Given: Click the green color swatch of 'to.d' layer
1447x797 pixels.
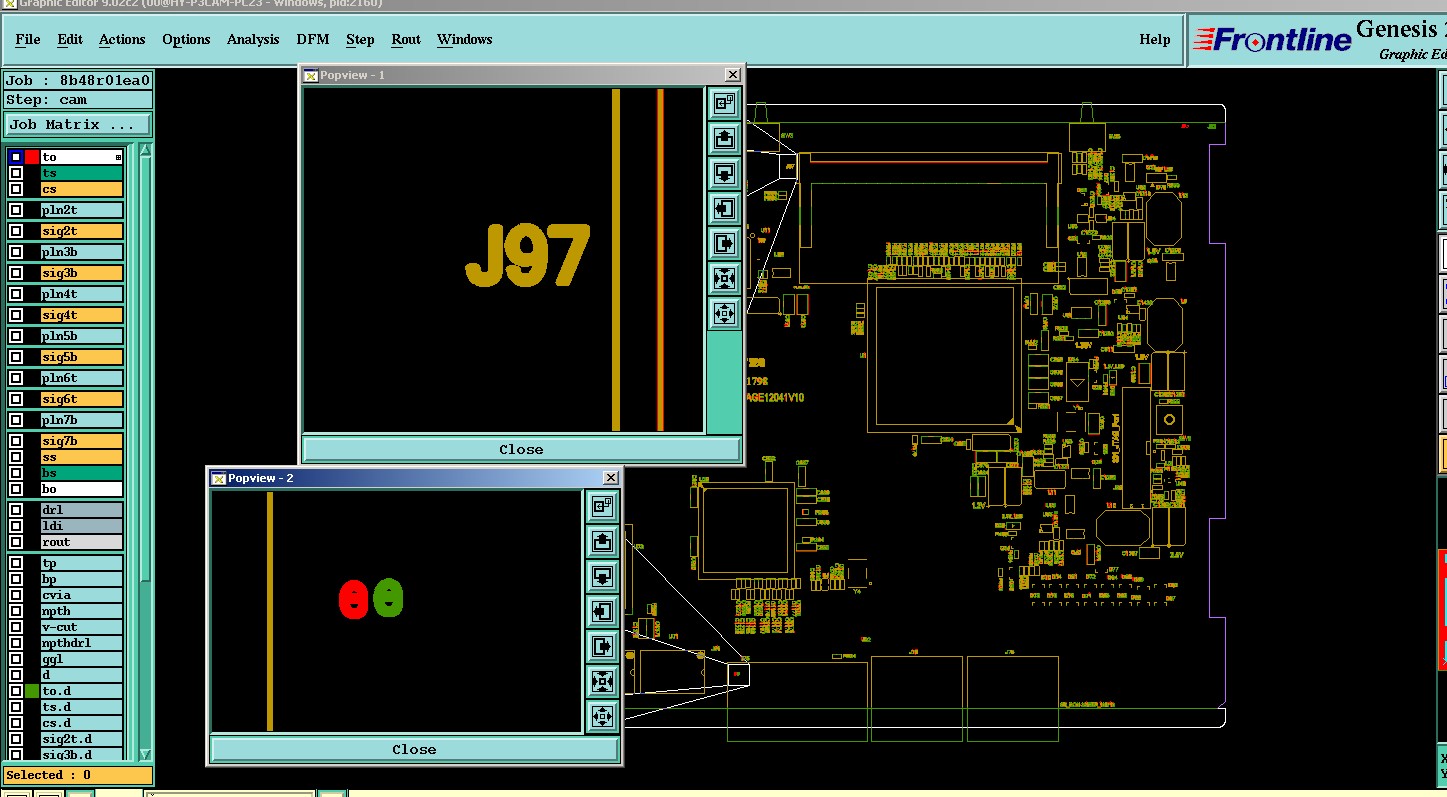Looking at the screenshot, I should click(x=32, y=691).
